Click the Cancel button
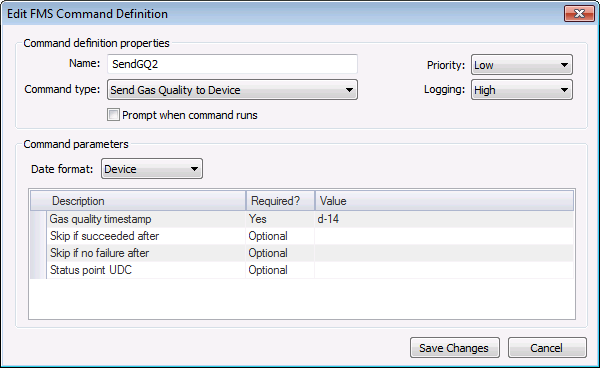The width and height of the screenshot is (600, 368). coord(547,348)
